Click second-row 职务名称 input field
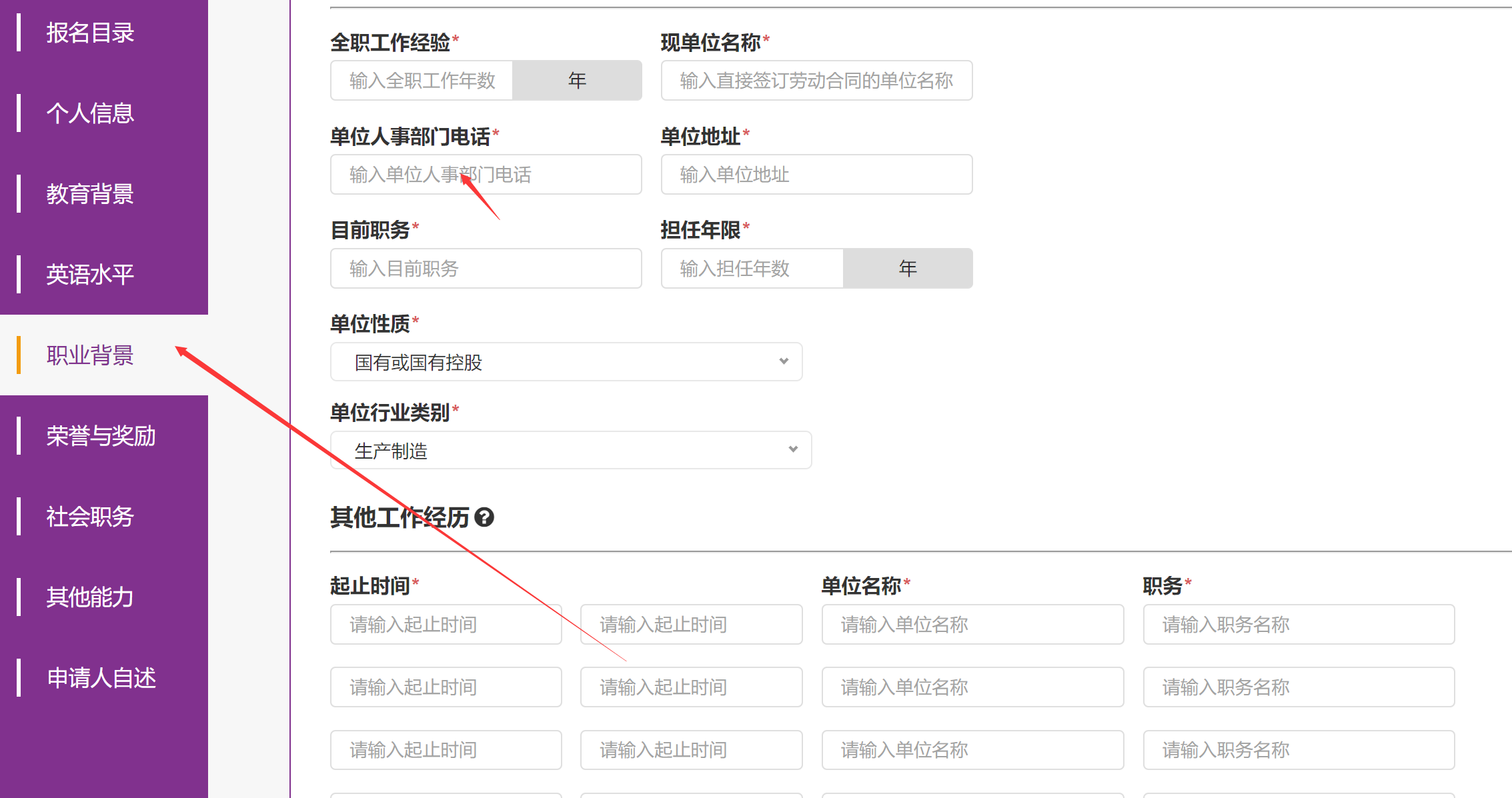This screenshot has height=798, width=1512. (x=1299, y=687)
